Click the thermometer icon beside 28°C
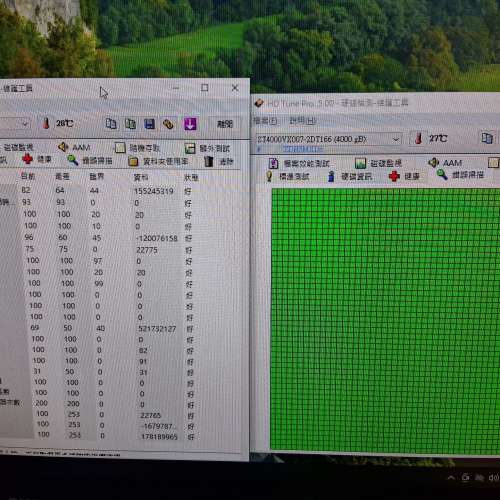 click(x=46, y=123)
